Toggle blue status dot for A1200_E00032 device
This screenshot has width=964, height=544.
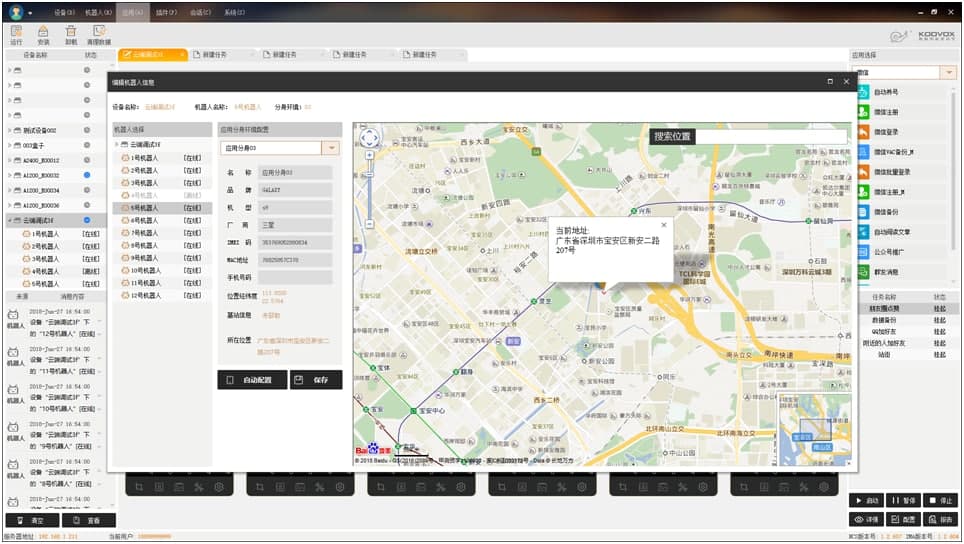coord(87,175)
